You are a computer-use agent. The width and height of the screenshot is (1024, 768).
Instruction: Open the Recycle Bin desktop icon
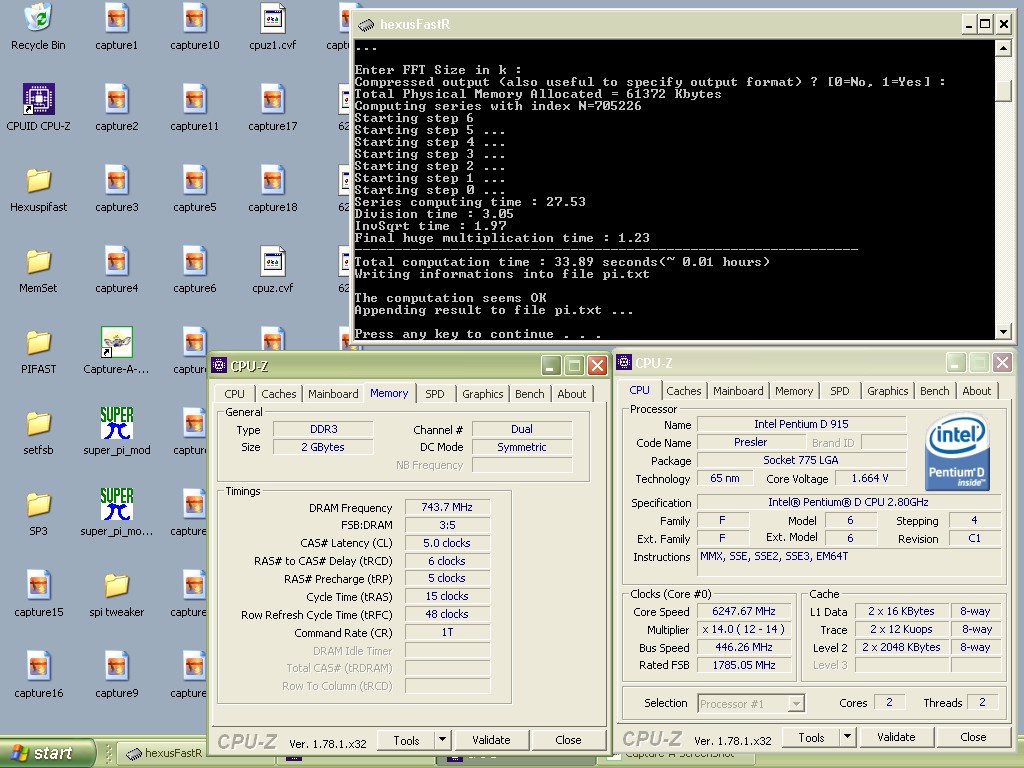(38, 18)
